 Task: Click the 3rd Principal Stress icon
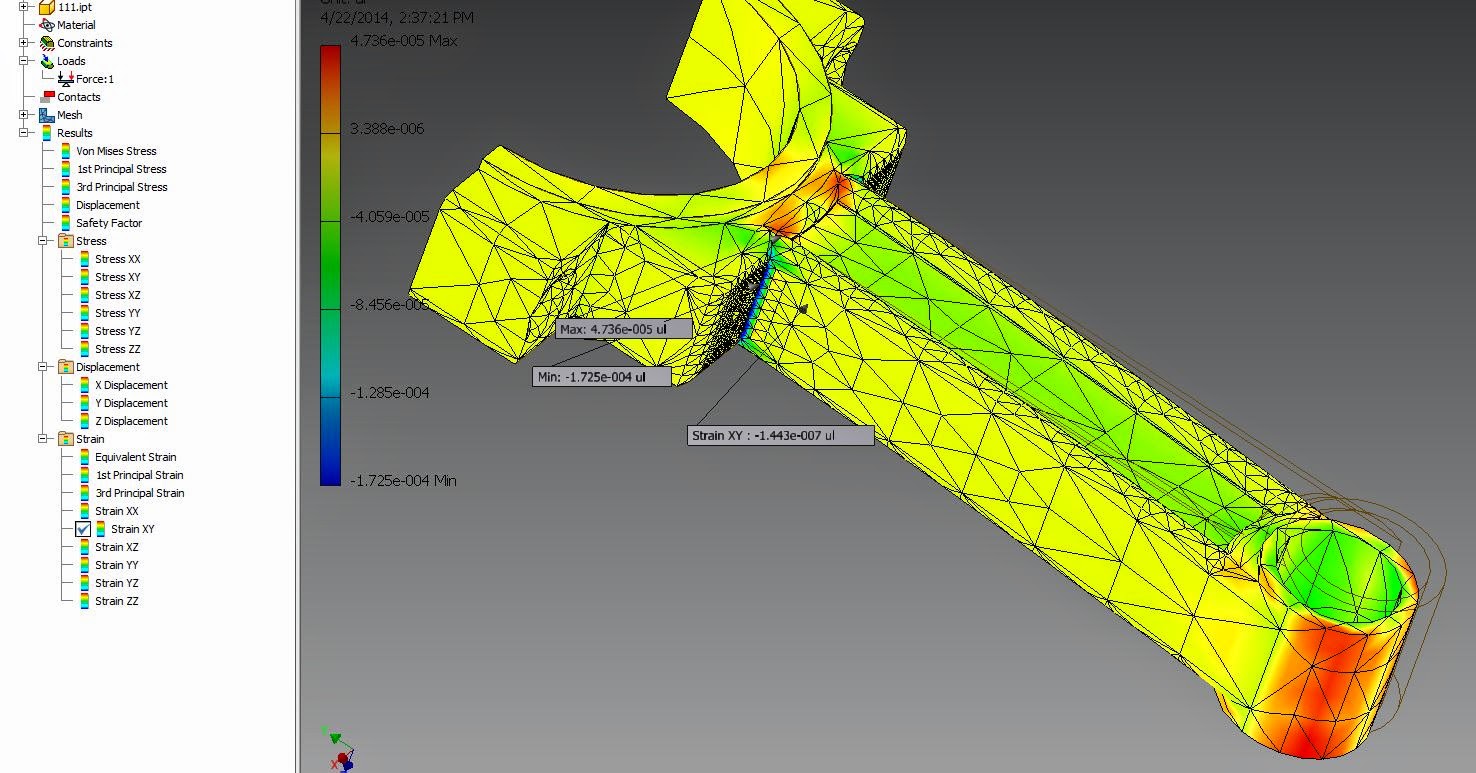66,187
